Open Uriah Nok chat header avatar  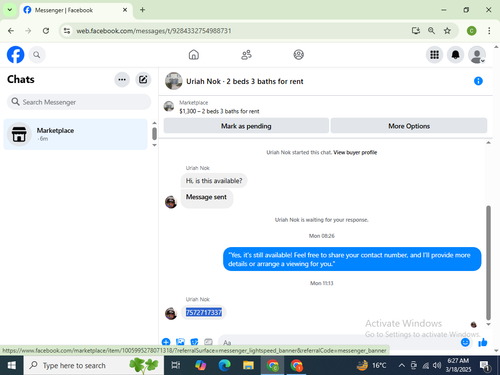(x=174, y=81)
